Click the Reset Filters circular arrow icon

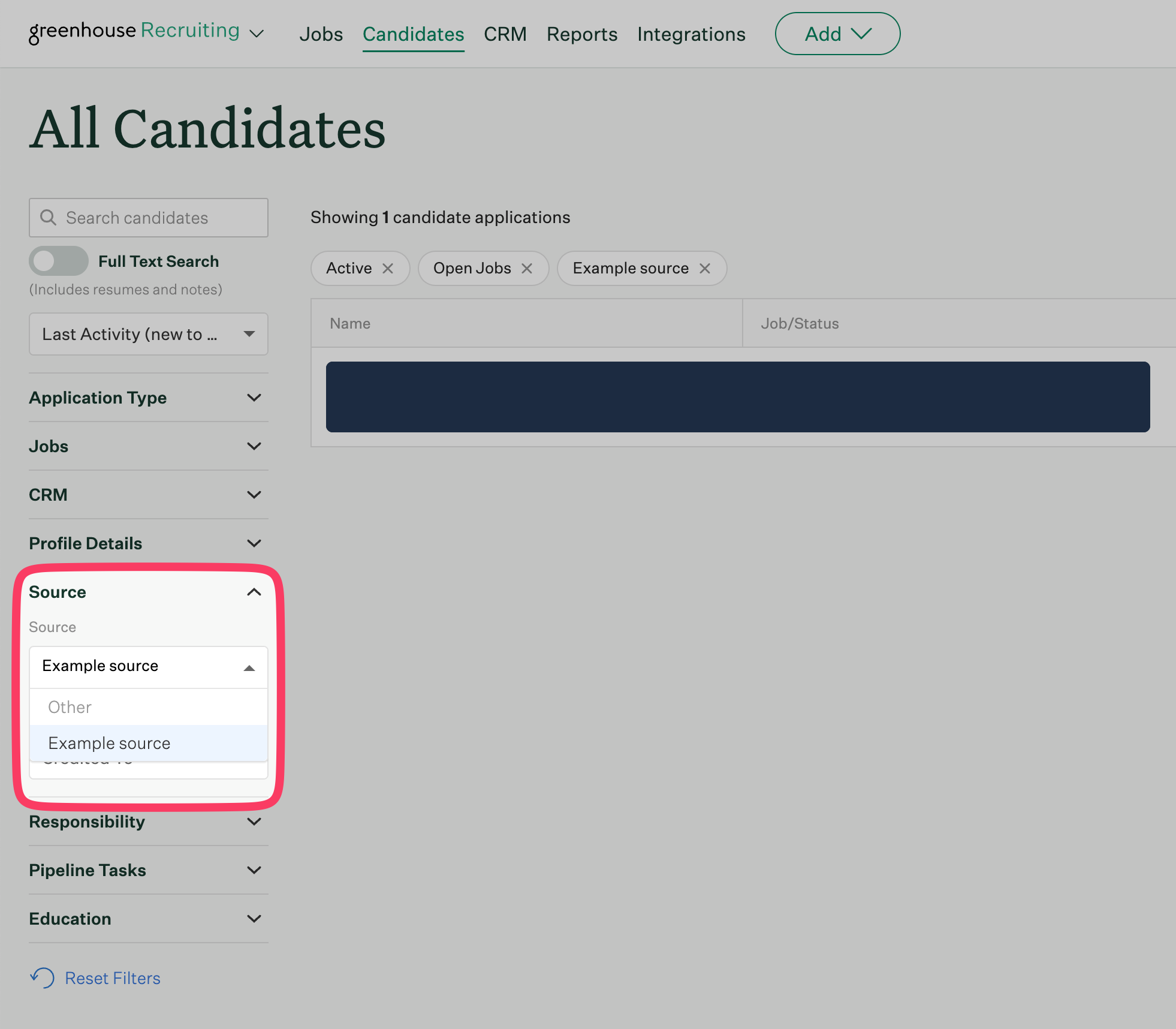click(x=43, y=977)
